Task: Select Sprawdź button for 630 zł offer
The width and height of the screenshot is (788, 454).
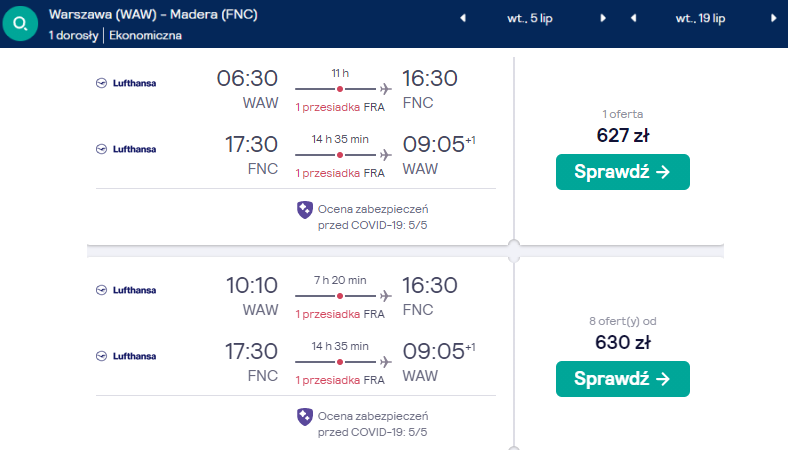Action: 623,379
